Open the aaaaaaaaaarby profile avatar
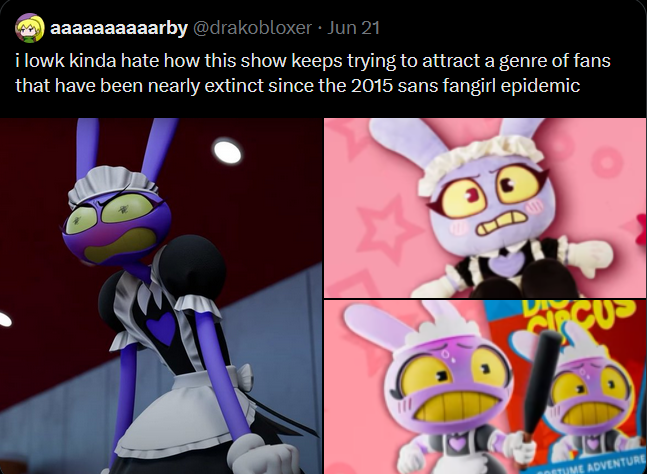647x474 pixels. [x=30, y=28]
